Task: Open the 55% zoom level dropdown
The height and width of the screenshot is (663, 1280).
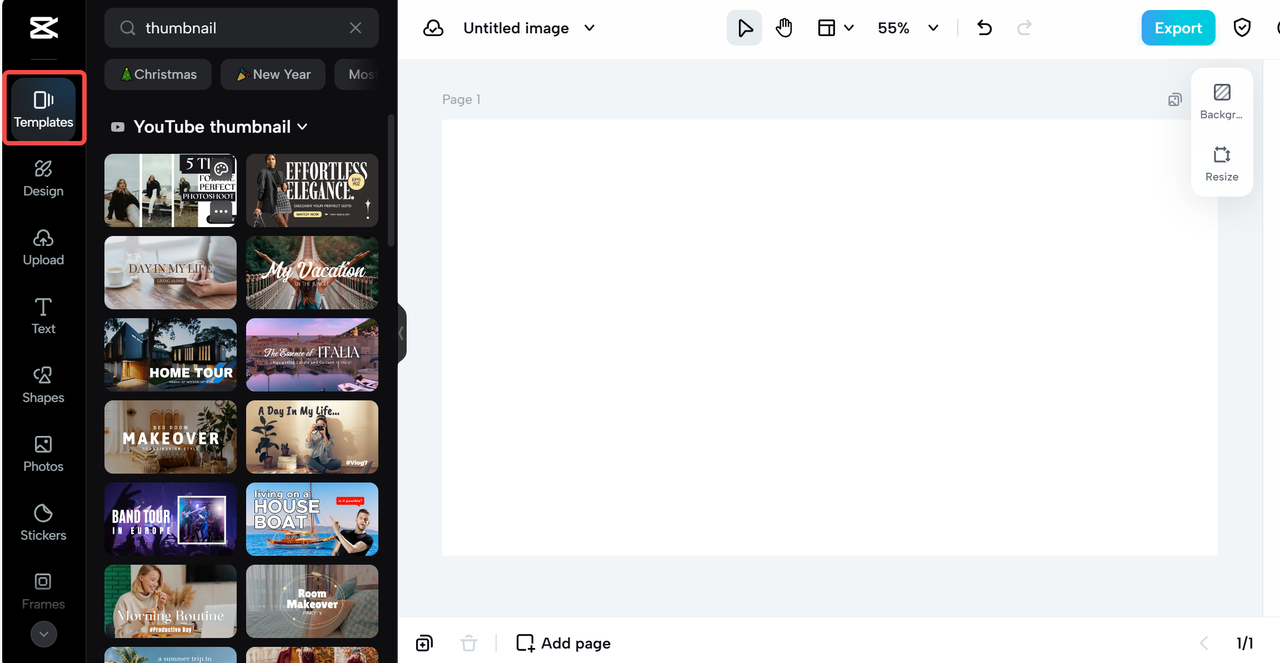Action: tap(908, 28)
